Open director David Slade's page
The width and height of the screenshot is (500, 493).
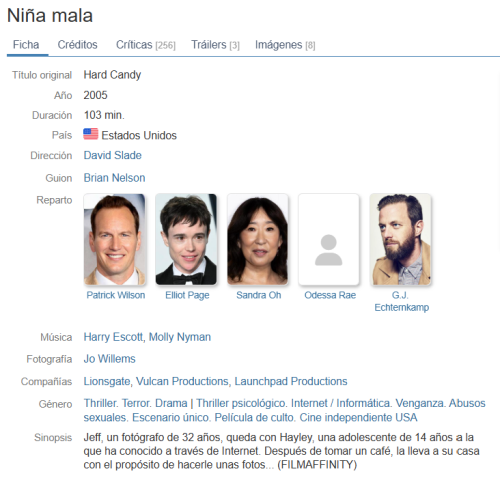113,155
